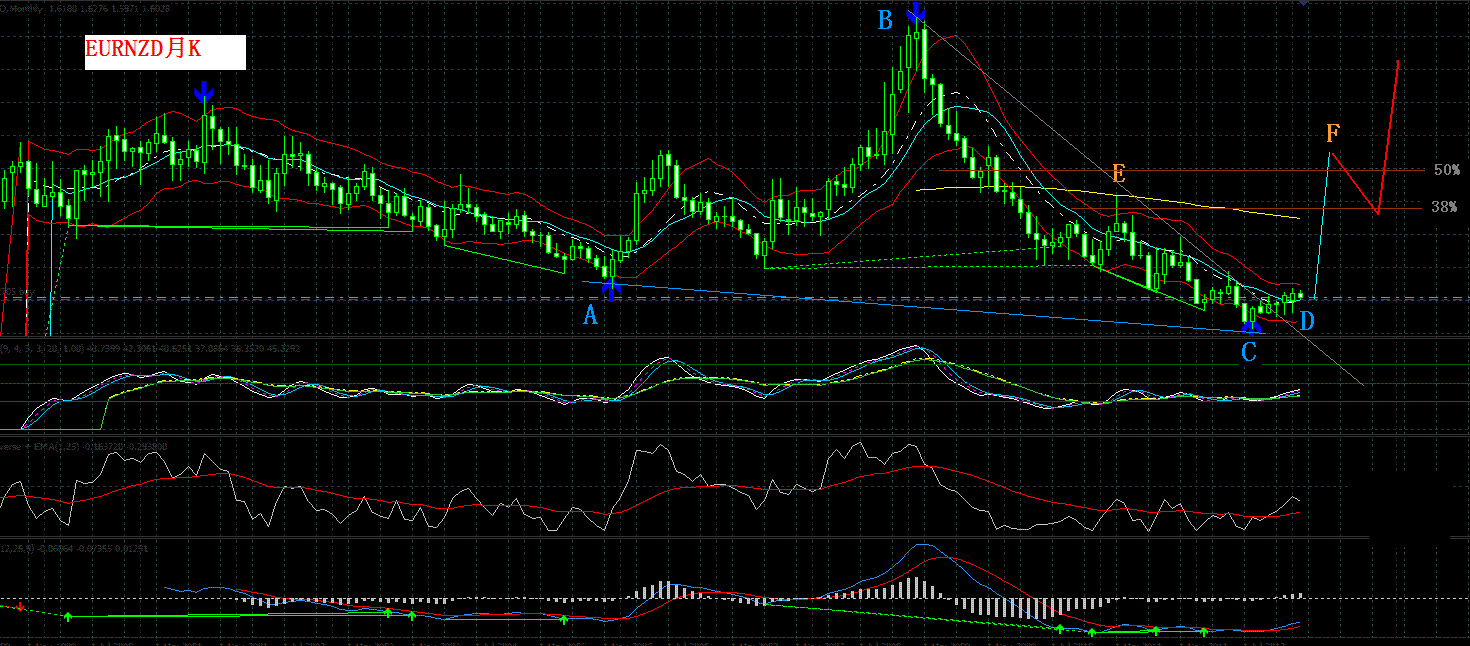Image resolution: width=1470 pixels, height=646 pixels.
Task: Select the 38% retracement level label
Action: (1445, 207)
